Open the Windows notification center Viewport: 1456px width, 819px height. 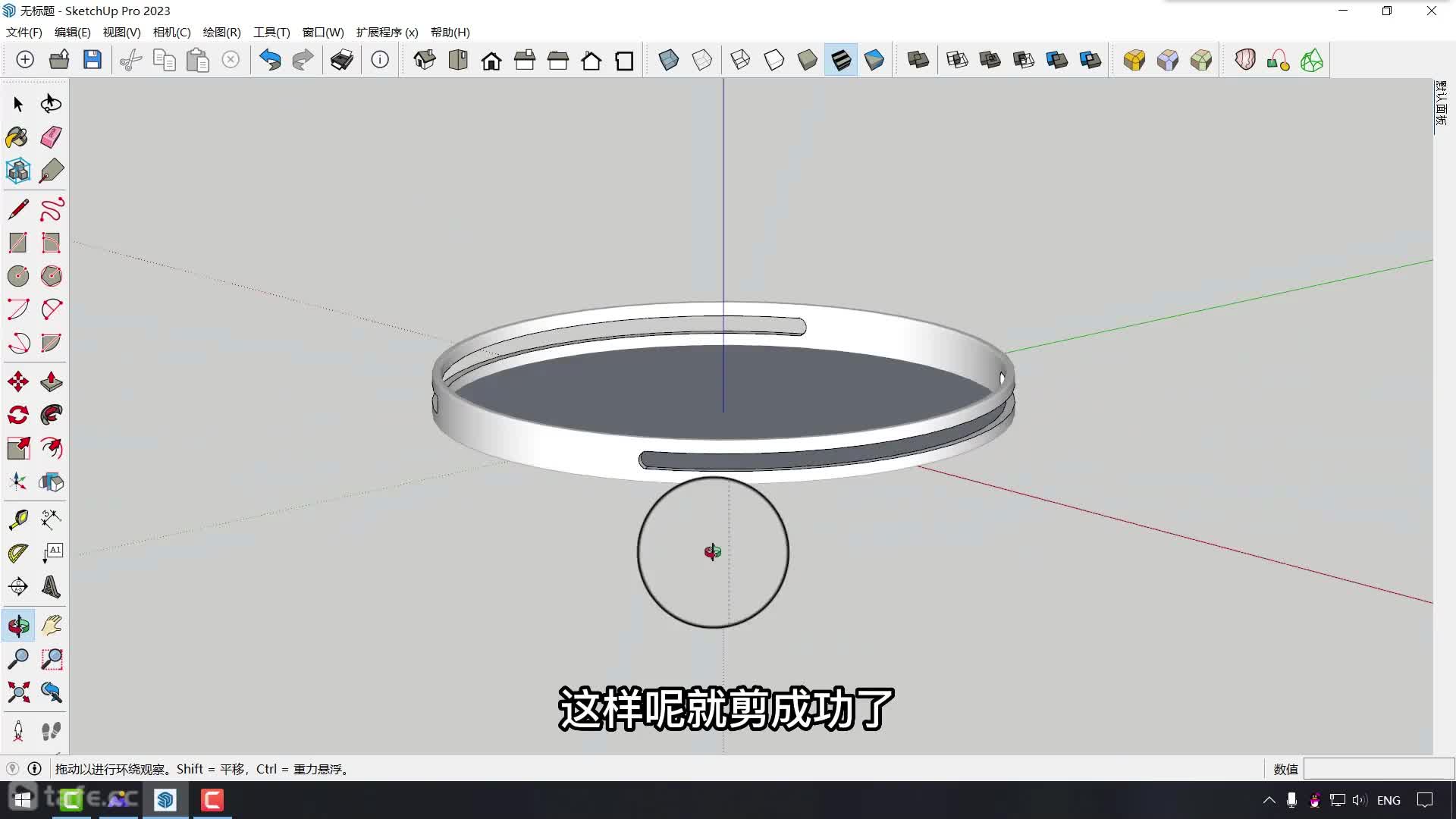coord(1426,800)
